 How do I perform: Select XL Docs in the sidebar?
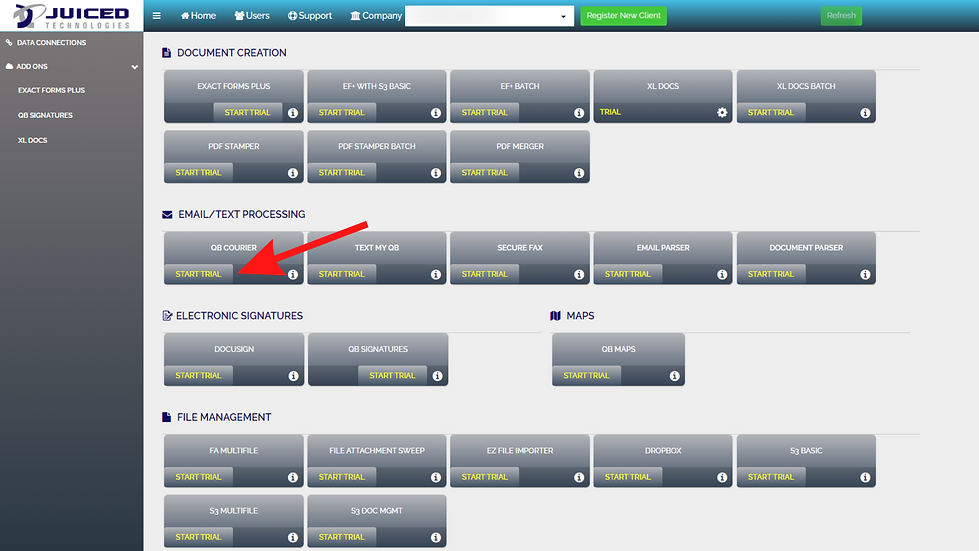pos(32,140)
